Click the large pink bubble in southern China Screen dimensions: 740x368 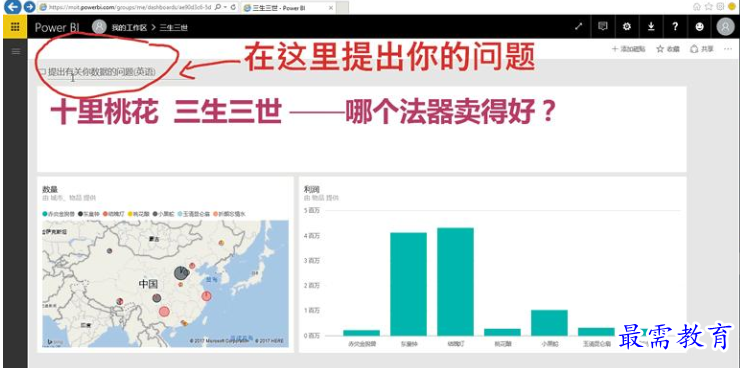[164, 312]
